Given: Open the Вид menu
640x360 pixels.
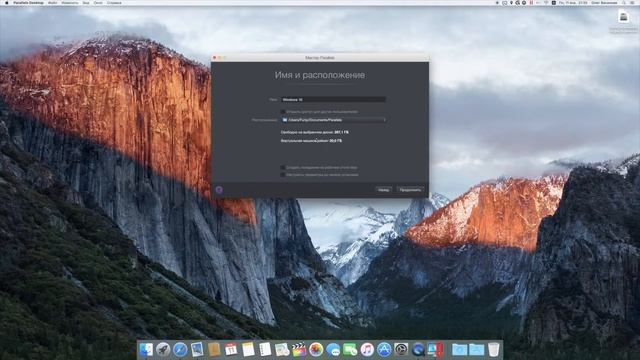Looking at the screenshot, I should click(x=86, y=2).
